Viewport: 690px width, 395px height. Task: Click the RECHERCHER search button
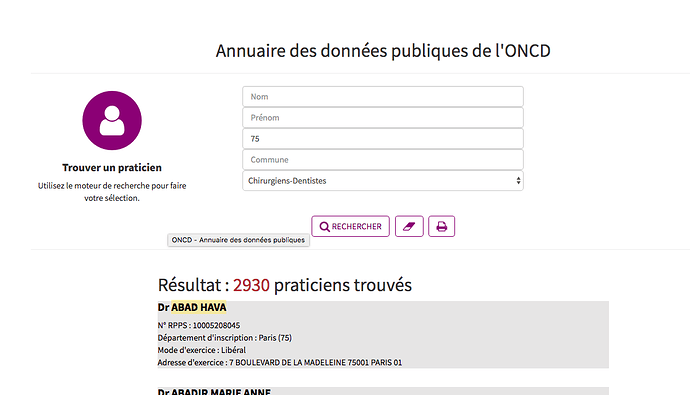click(350, 226)
